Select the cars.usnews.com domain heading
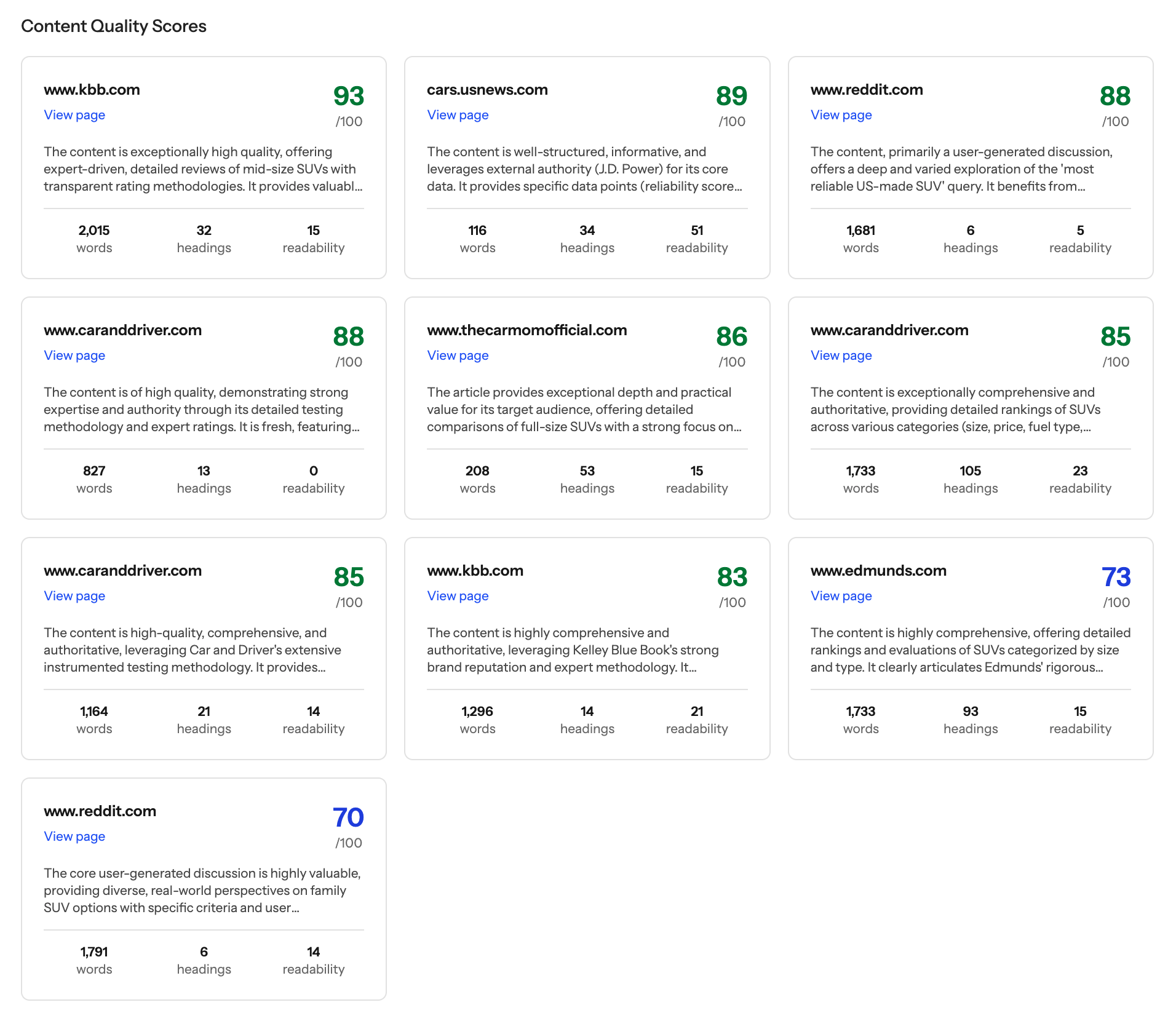This screenshot has width=1176, height=1021. click(x=487, y=90)
